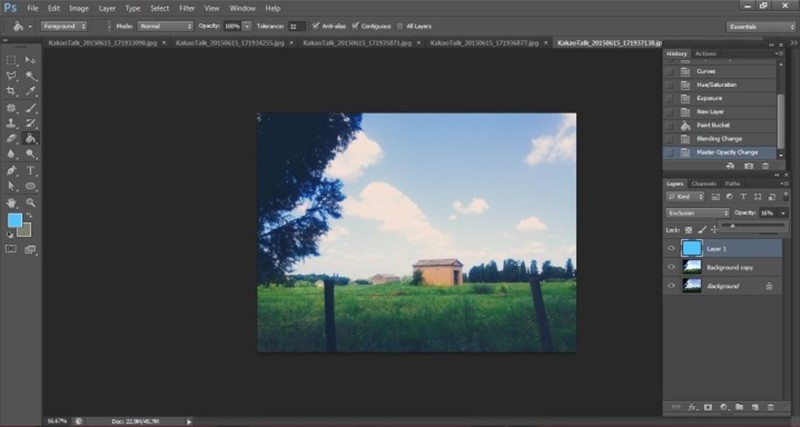This screenshot has height=427, width=800.
Task: Open the Filter menu
Action: pos(187,8)
